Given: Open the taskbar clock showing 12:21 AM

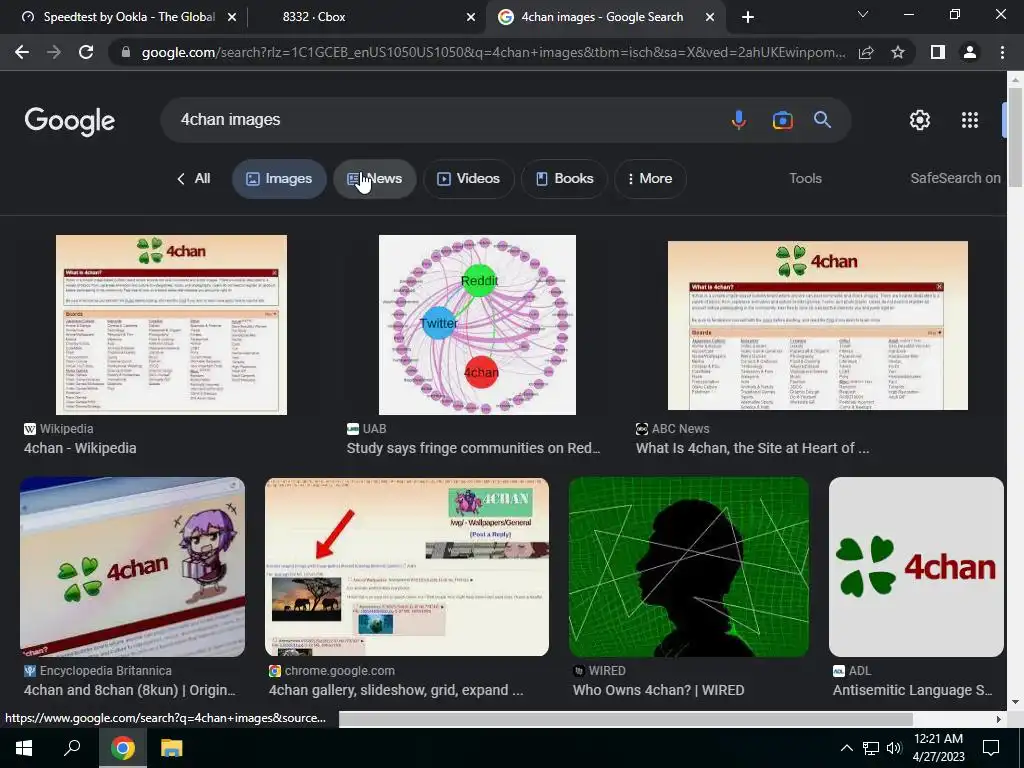Looking at the screenshot, I should coord(938,748).
